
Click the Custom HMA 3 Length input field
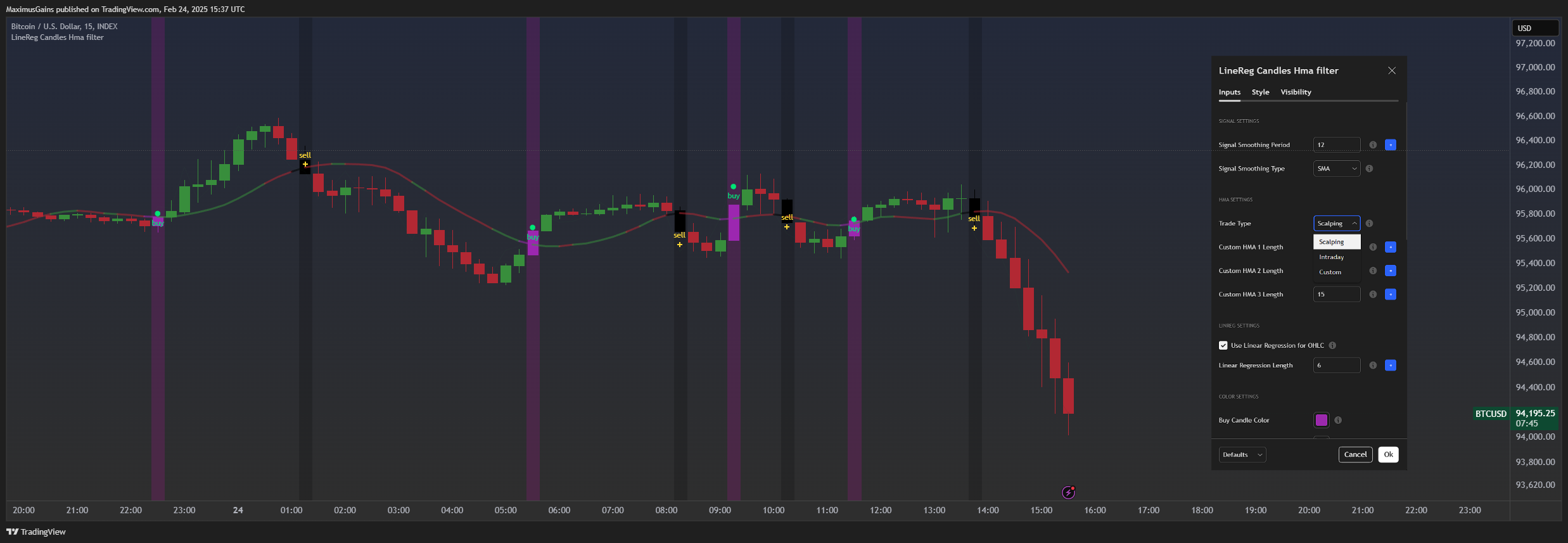pyautogui.click(x=1337, y=294)
